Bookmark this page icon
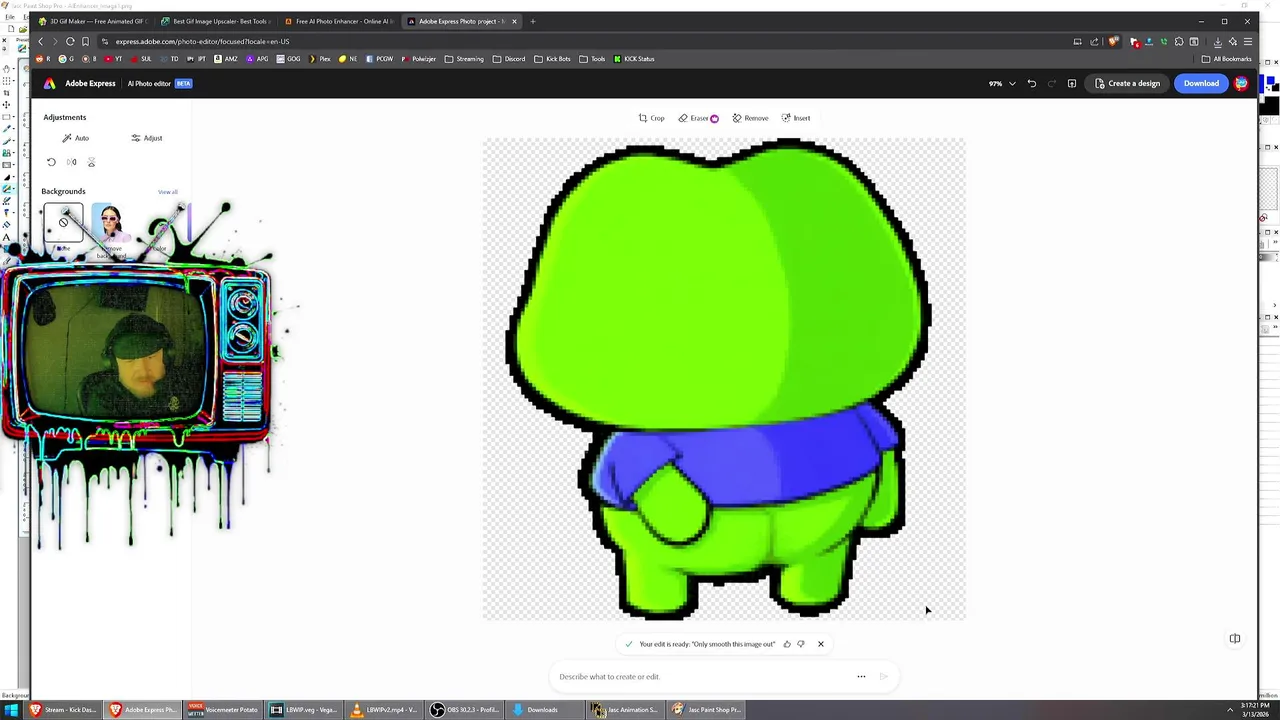The image size is (1280, 720). pyautogui.click(x=85, y=41)
